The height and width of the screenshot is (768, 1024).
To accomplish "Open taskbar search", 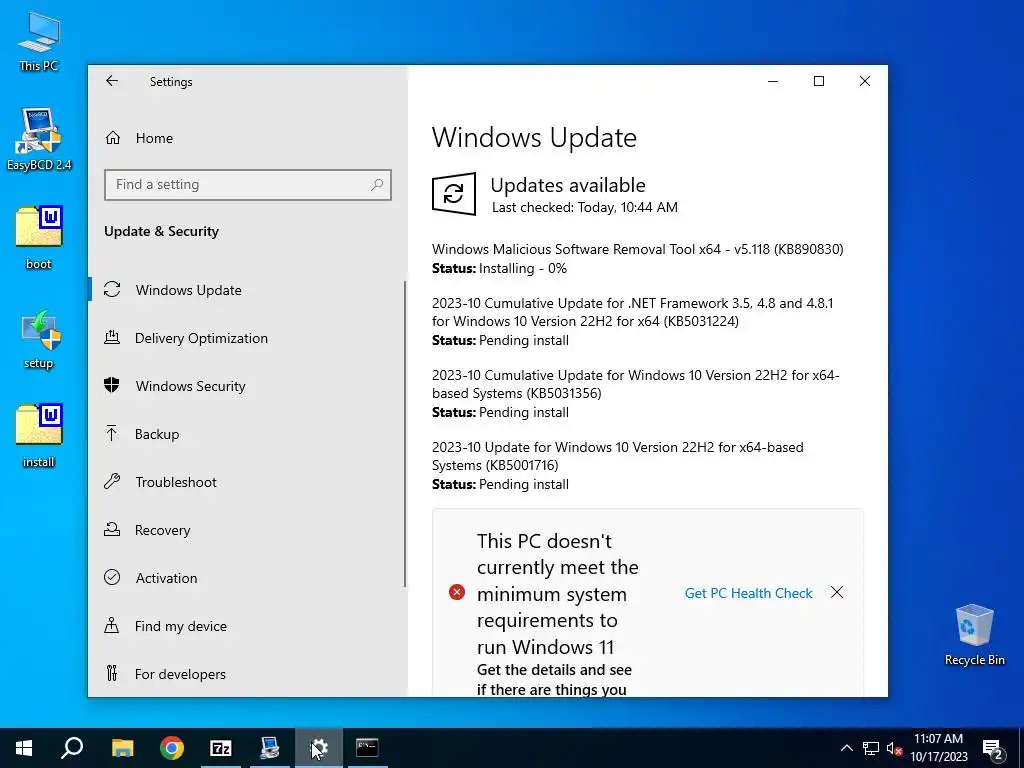I will tap(72, 748).
